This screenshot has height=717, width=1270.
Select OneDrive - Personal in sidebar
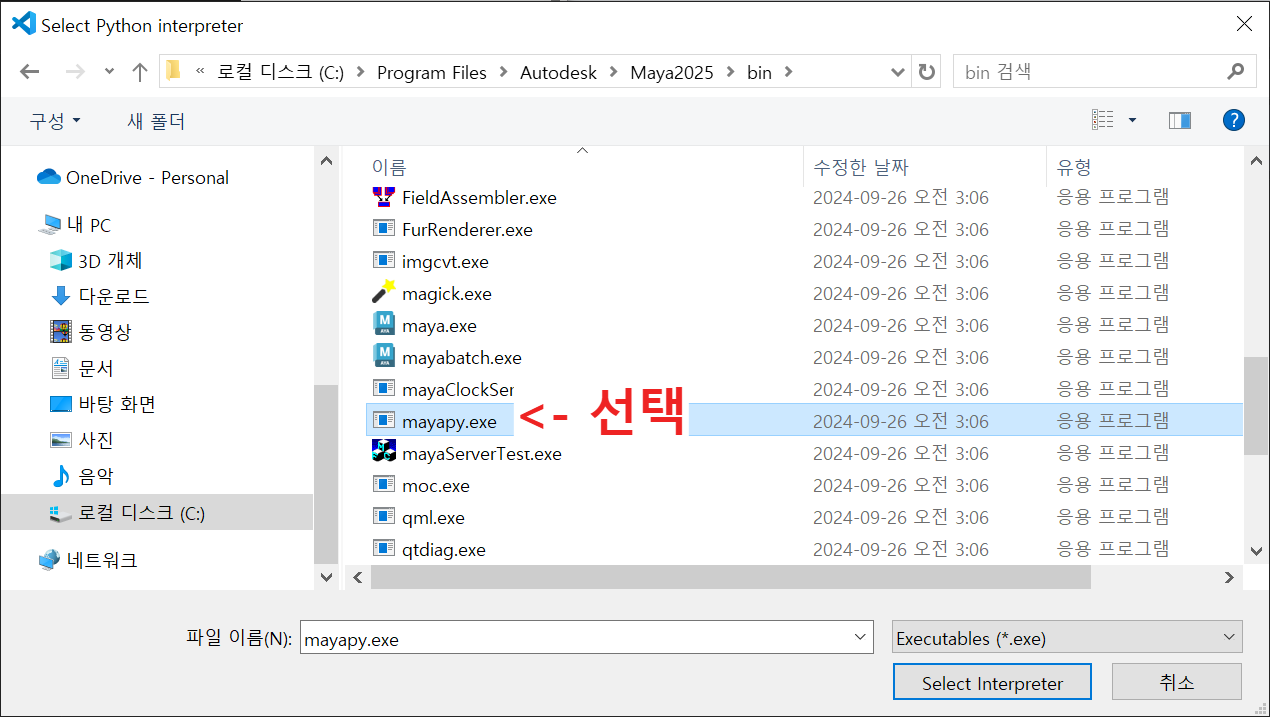click(147, 178)
